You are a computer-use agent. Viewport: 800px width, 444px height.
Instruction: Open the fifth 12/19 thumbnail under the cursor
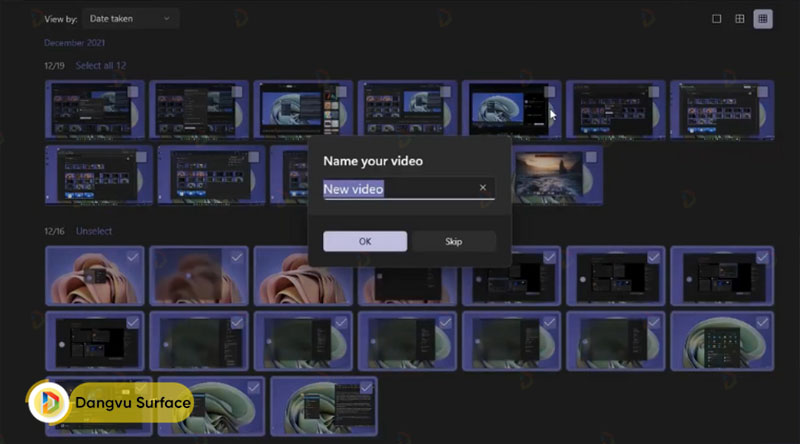click(x=511, y=110)
